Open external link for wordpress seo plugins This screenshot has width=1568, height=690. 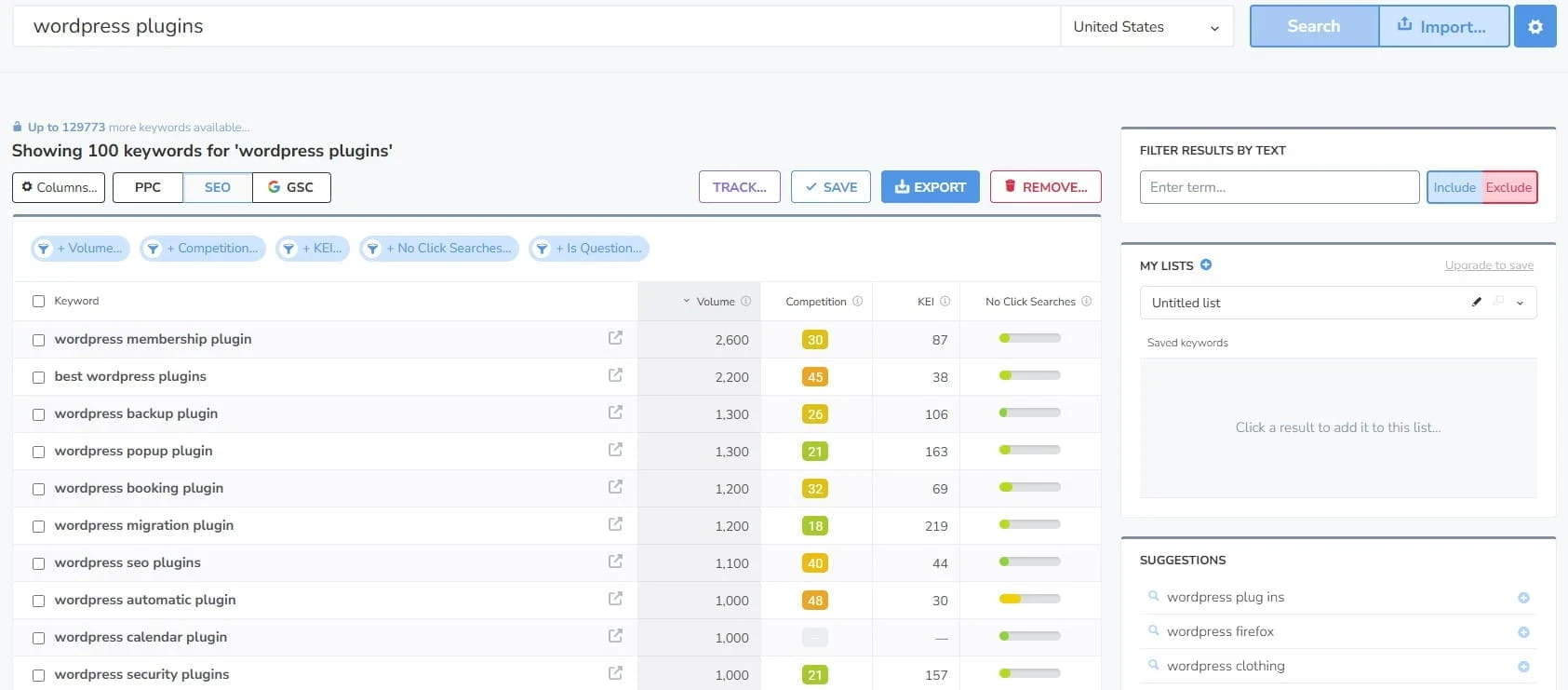(615, 561)
